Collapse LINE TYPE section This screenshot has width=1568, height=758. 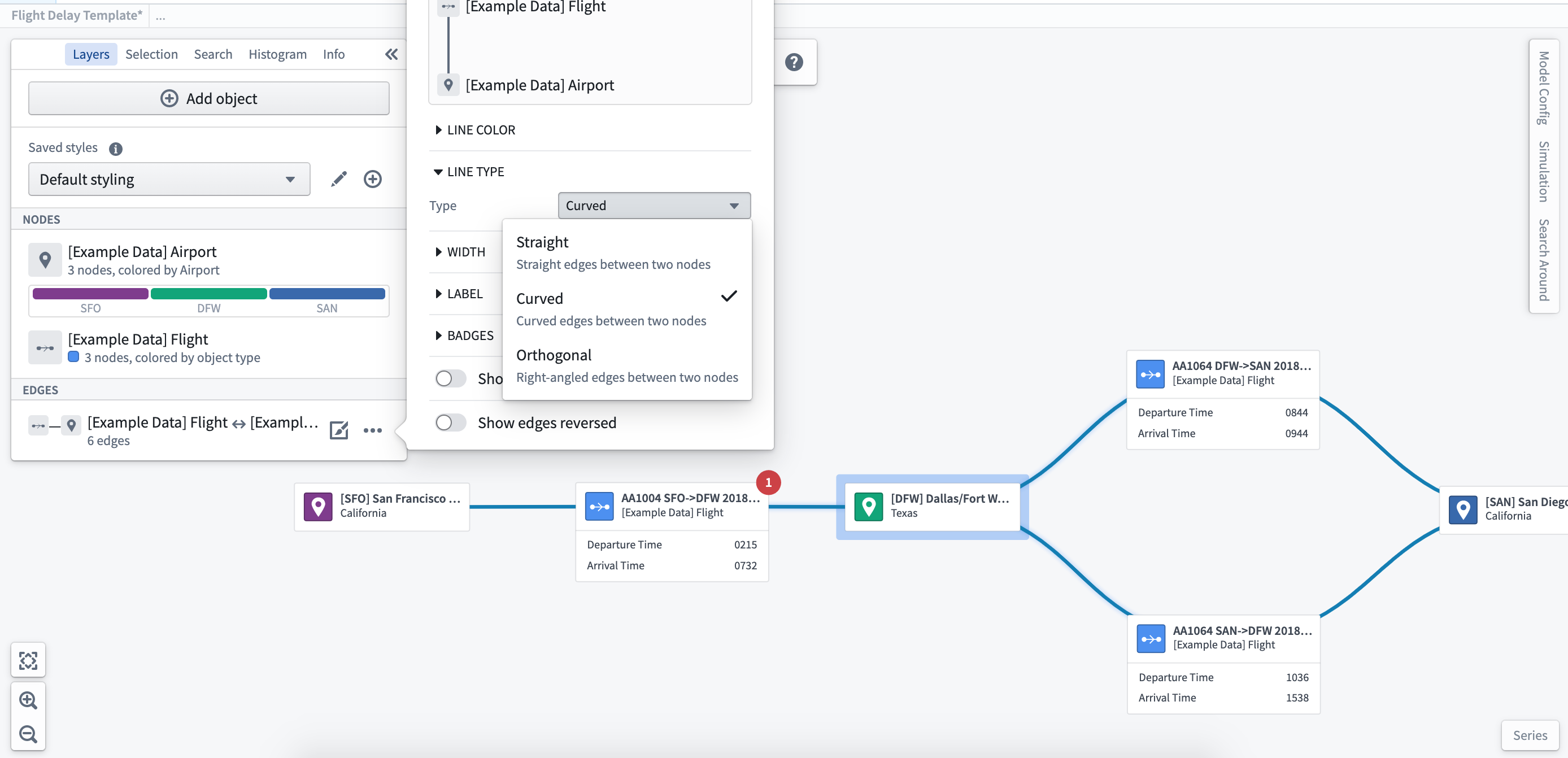(x=469, y=172)
